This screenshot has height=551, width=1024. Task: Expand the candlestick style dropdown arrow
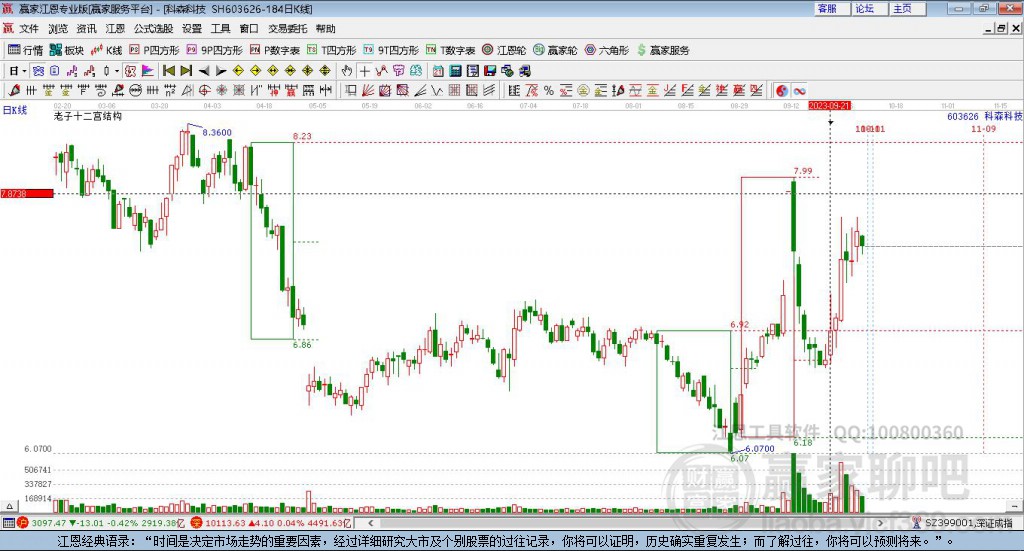(117, 71)
